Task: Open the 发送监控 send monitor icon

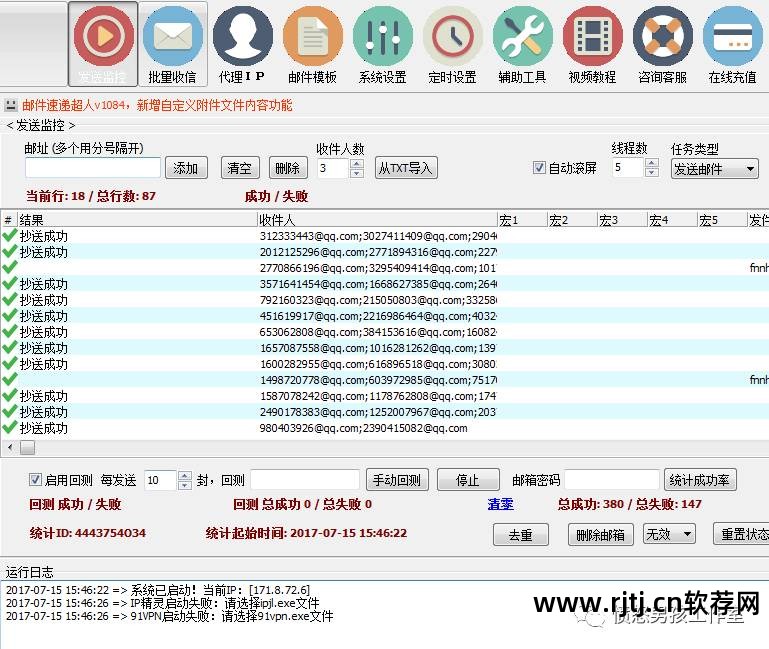Action: pos(103,44)
